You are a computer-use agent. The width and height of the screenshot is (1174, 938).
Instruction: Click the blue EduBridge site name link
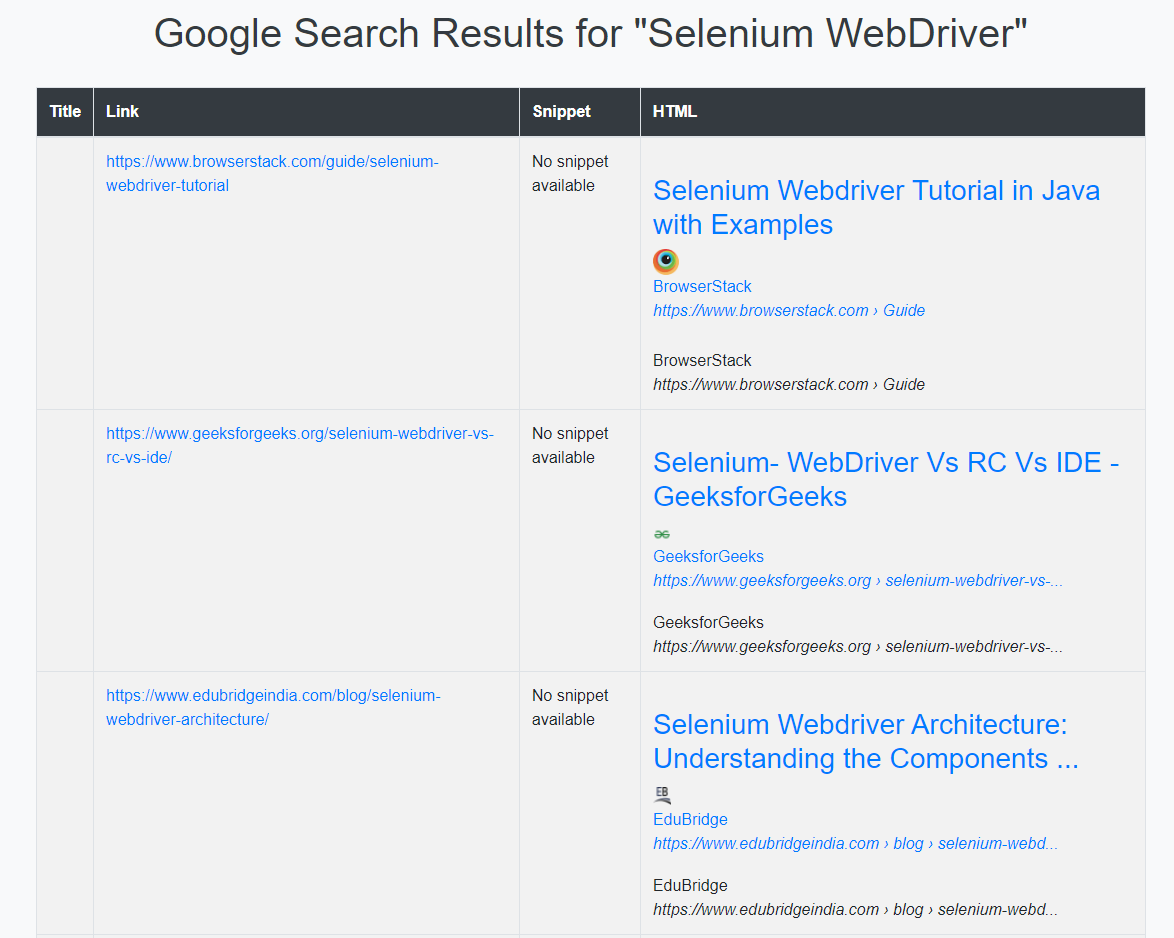click(x=690, y=820)
